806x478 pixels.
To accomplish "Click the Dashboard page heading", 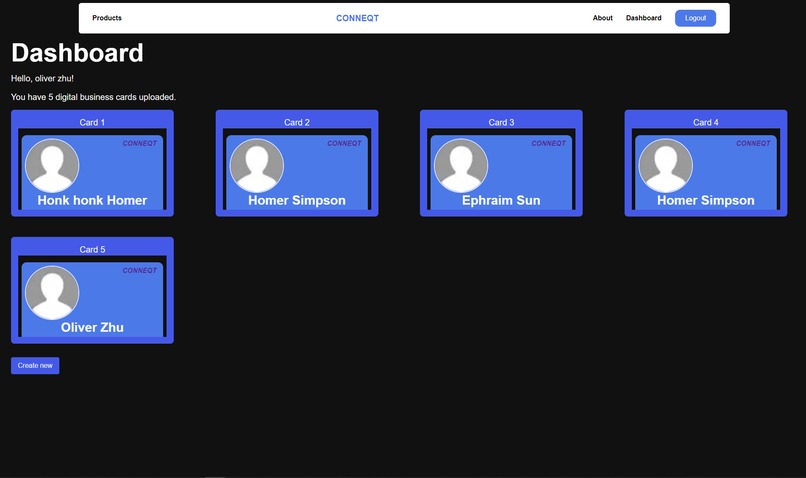I will (x=77, y=53).
